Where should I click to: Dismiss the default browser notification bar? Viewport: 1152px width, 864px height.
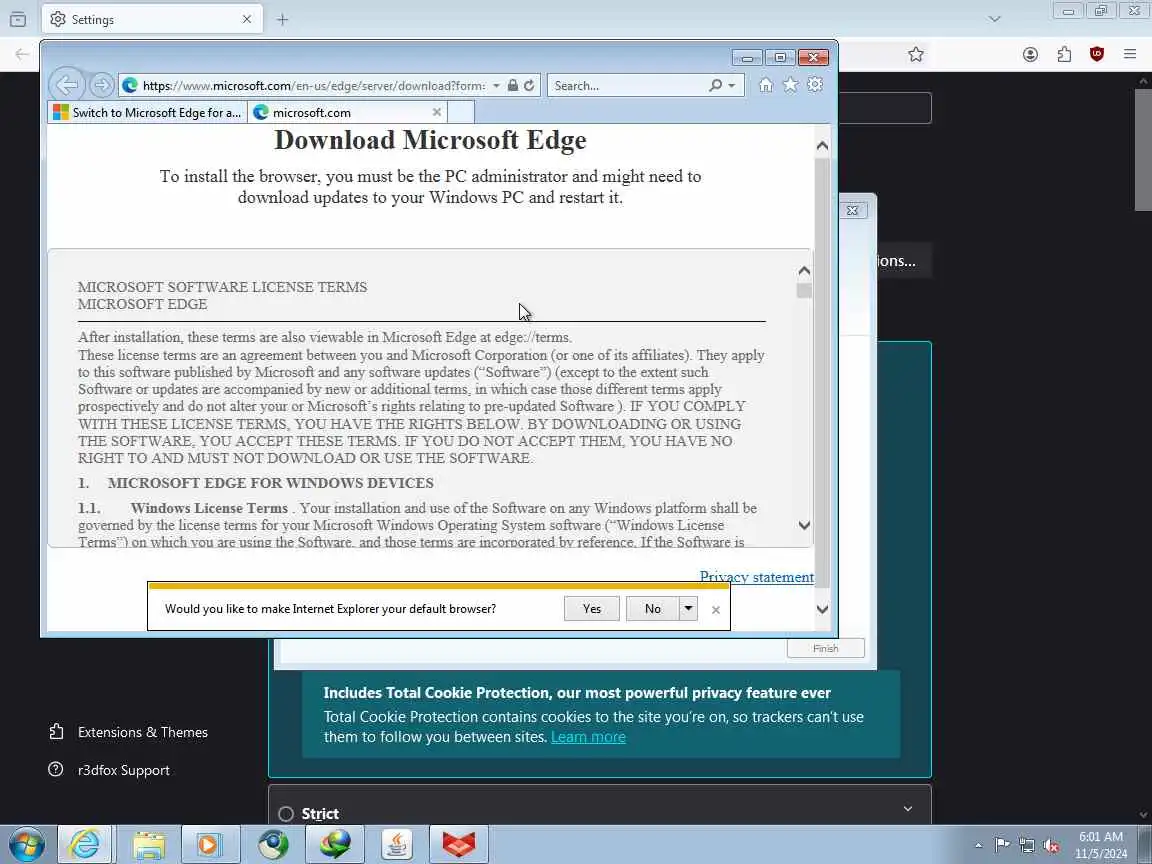pyautogui.click(x=716, y=610)
